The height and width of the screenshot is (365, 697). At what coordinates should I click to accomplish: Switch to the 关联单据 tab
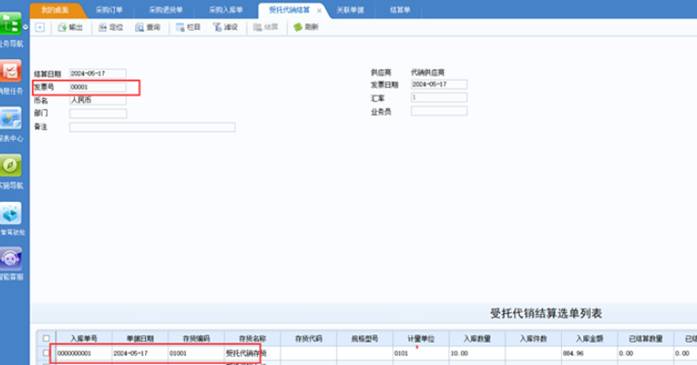click(350, 10)
